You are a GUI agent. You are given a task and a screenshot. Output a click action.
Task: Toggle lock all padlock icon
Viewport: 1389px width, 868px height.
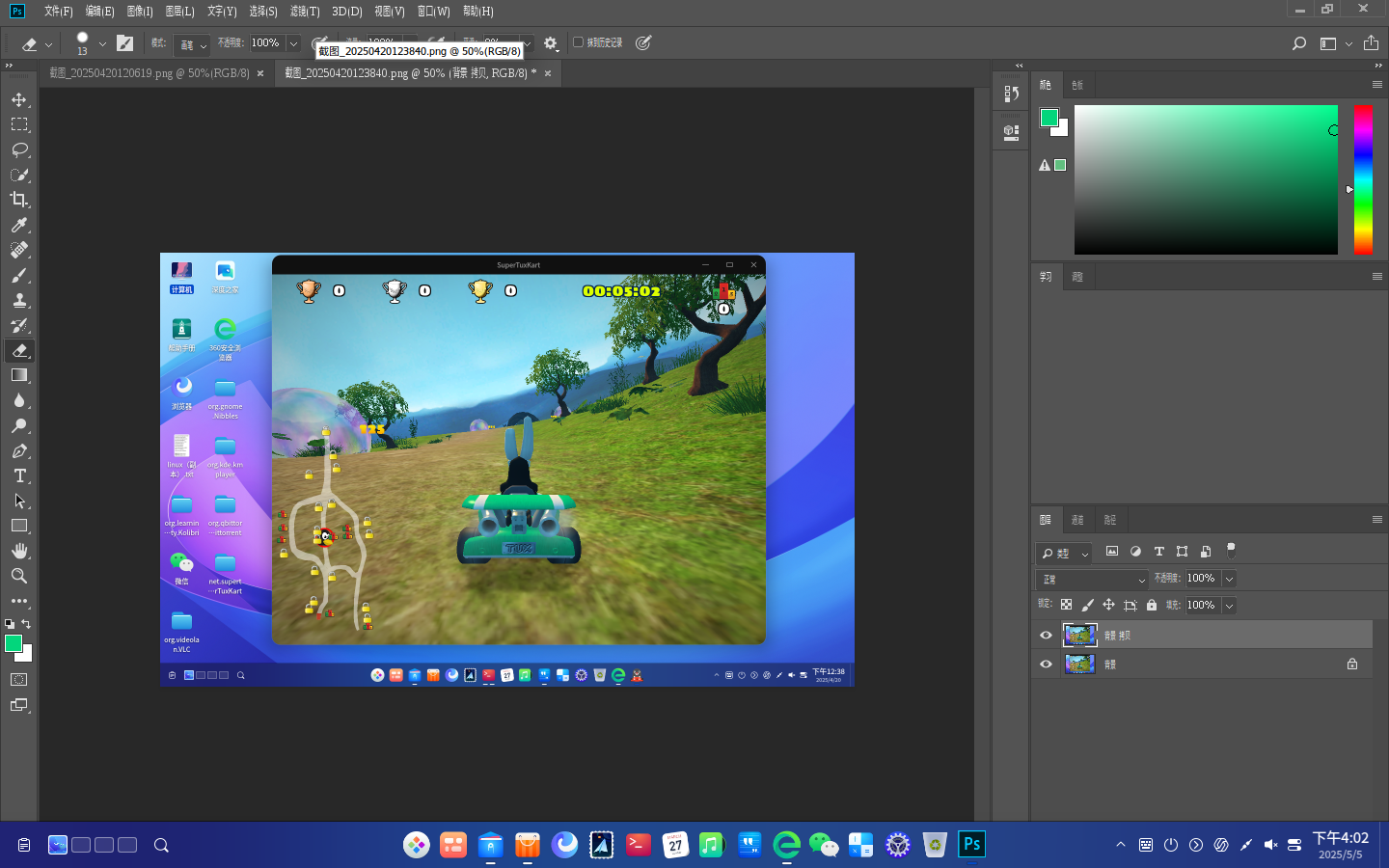pyautogui.click(x=1151, y=605)
